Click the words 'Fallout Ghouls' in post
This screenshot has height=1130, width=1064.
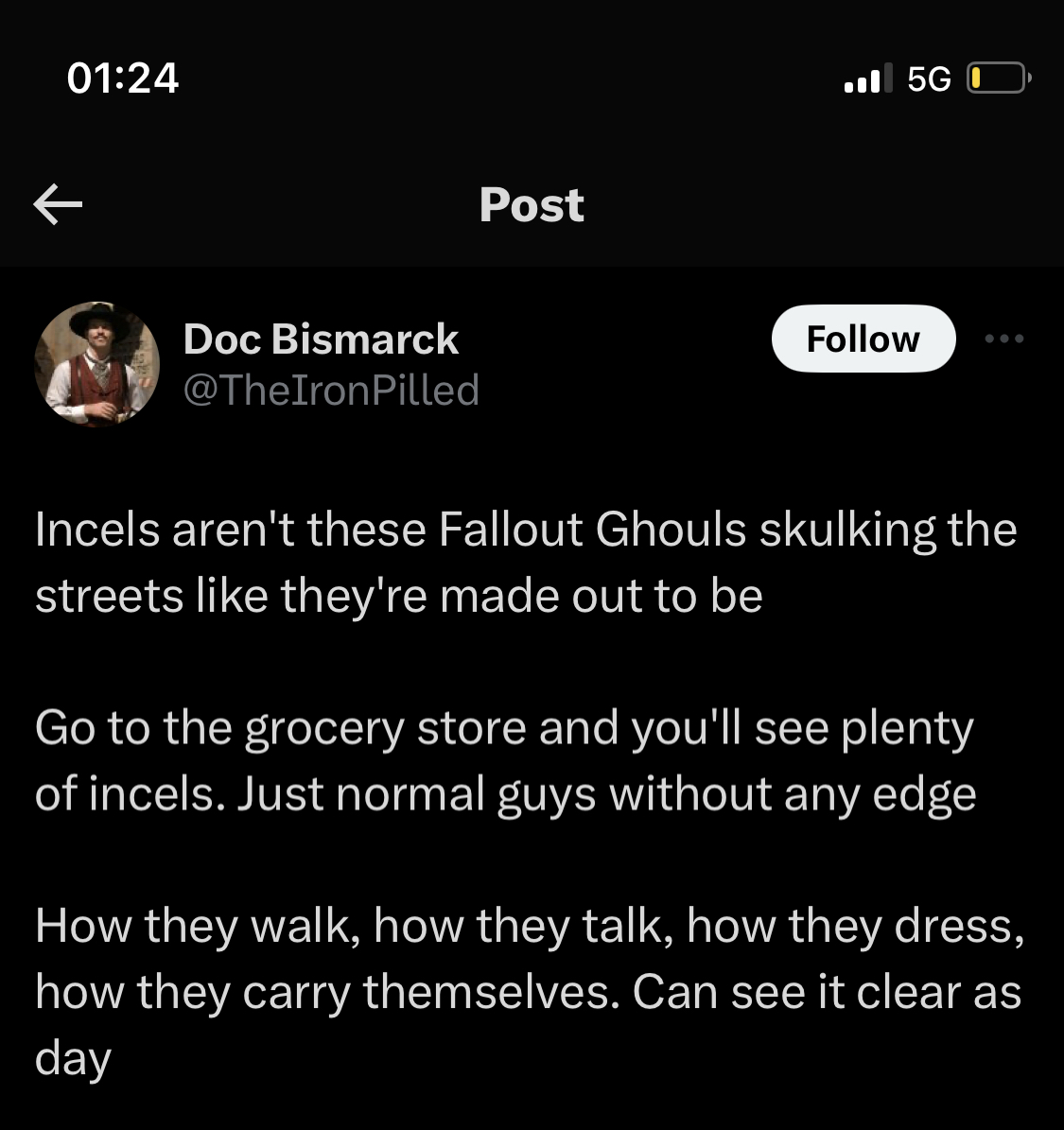coord(592,530)
